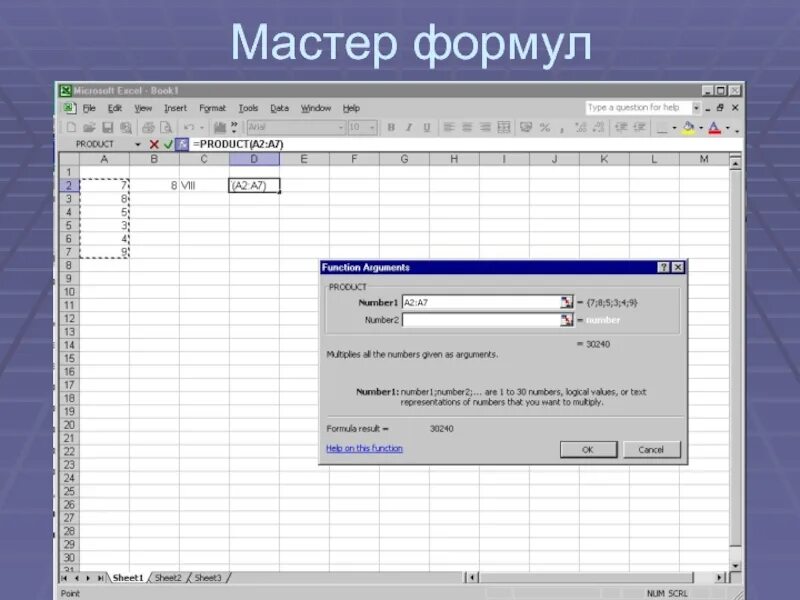Click Merge and Center icon
This screenshot has height=600, width=800.
(x=504, y=128)
